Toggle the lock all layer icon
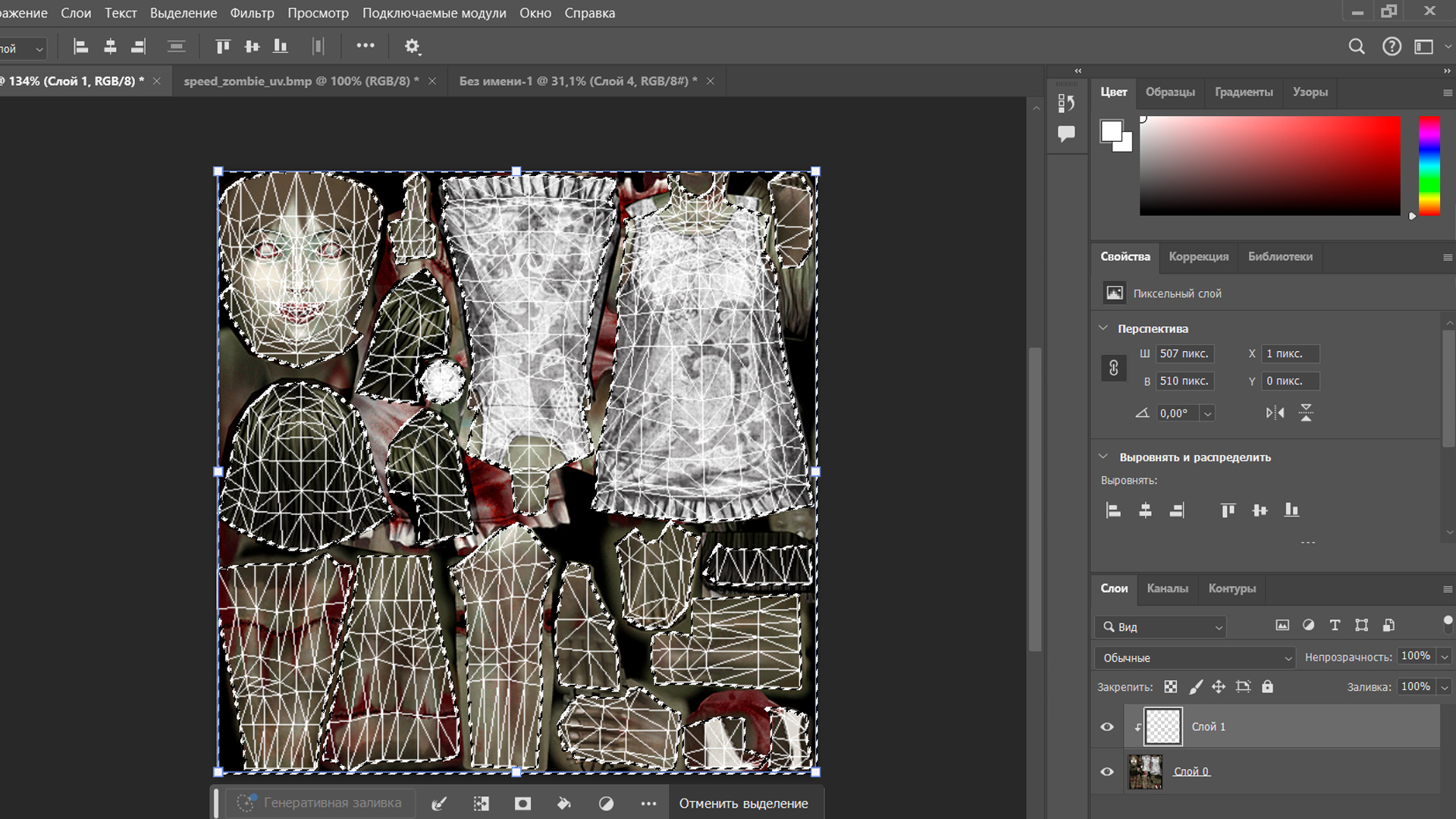The image size is (1456, 819). [x=1267, y=687]
